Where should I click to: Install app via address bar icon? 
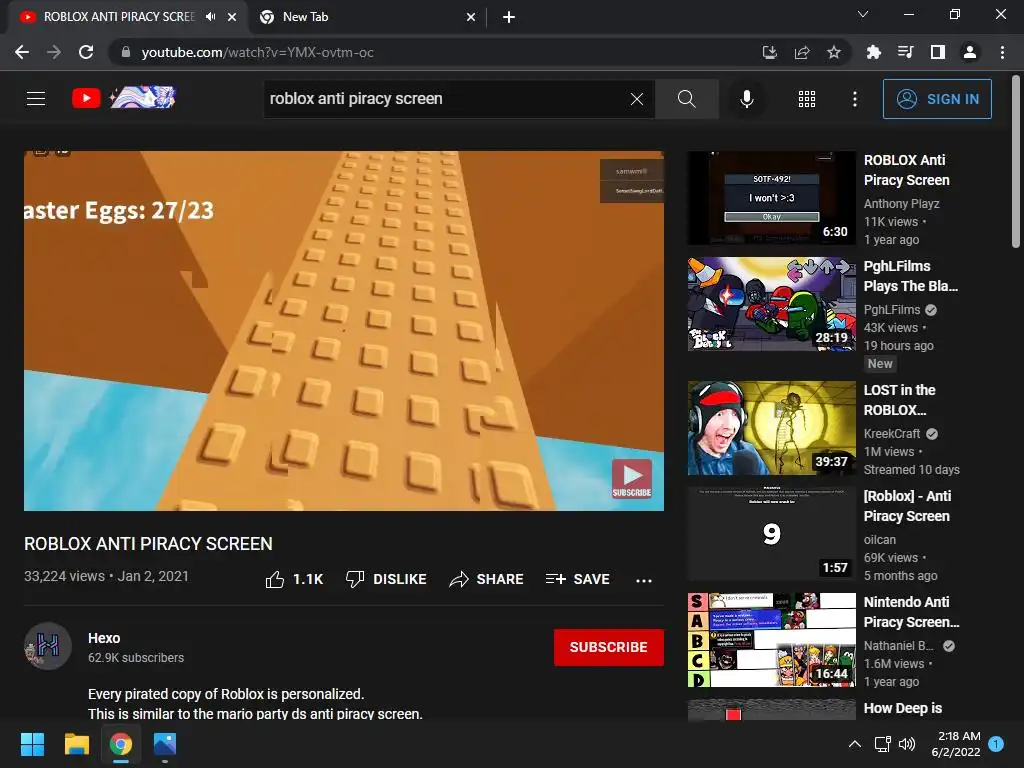coord(770,52)
